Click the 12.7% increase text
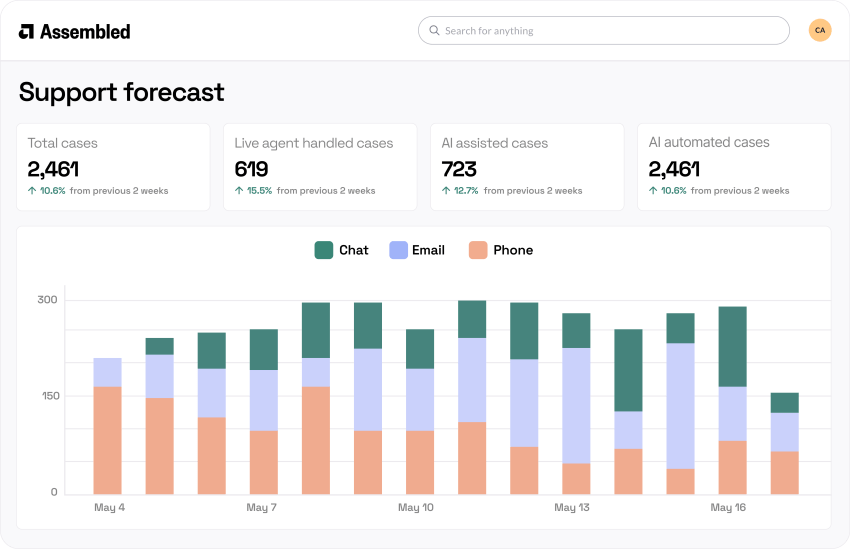 [466, 191]
